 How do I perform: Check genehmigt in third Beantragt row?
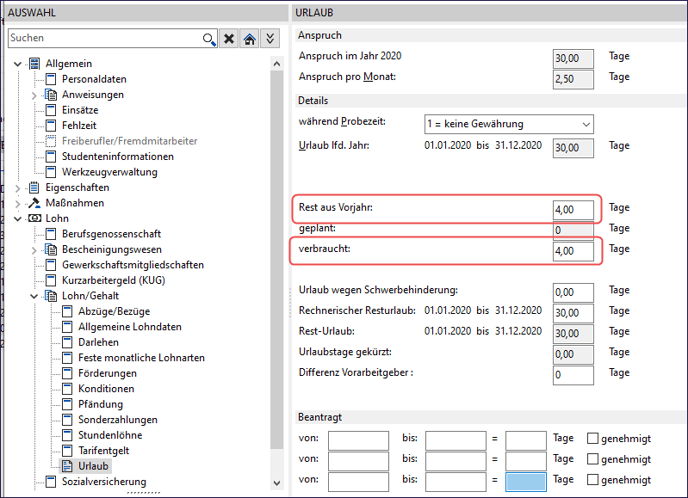tap(592, 480)
